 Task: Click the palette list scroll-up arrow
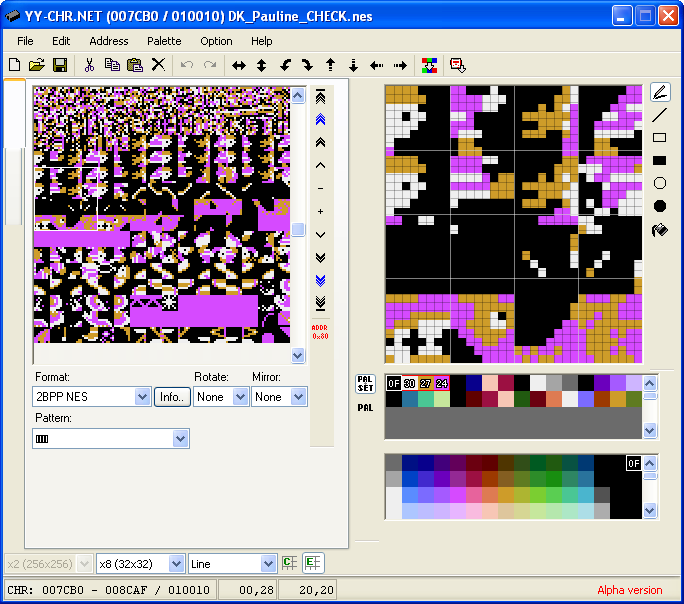[x=650, y=383]
